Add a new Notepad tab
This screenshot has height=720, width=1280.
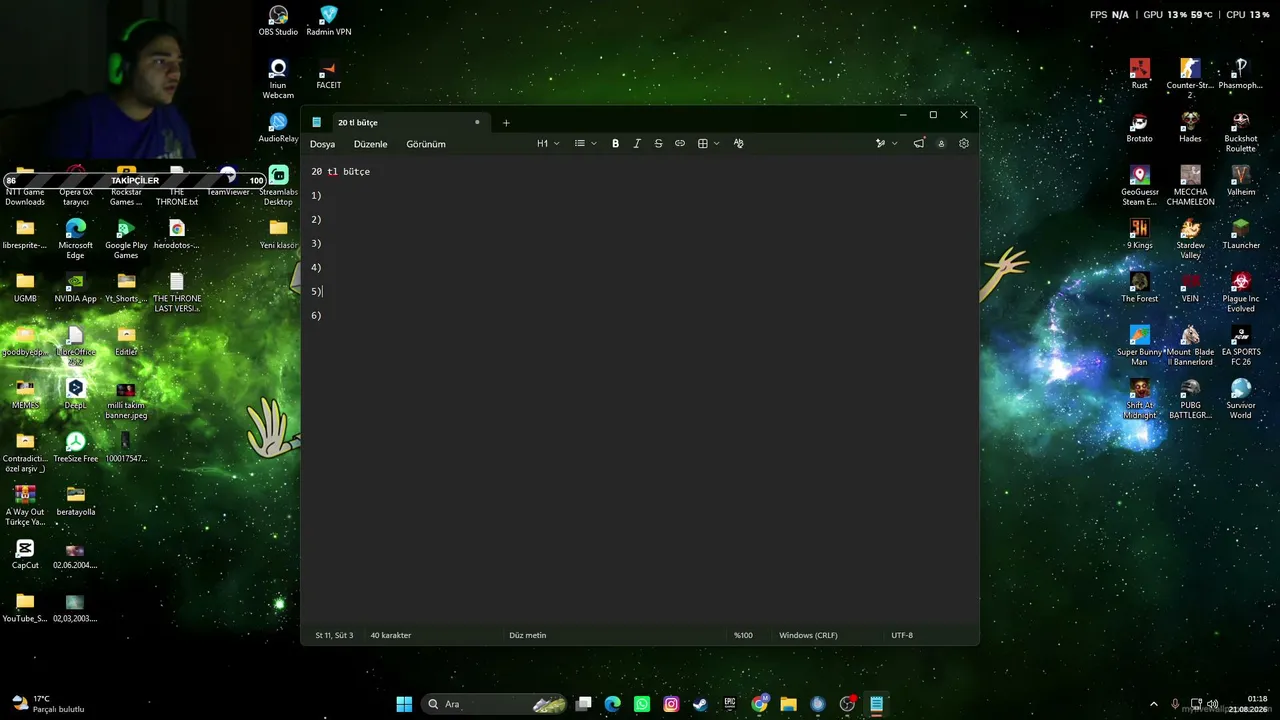[506, 122]
